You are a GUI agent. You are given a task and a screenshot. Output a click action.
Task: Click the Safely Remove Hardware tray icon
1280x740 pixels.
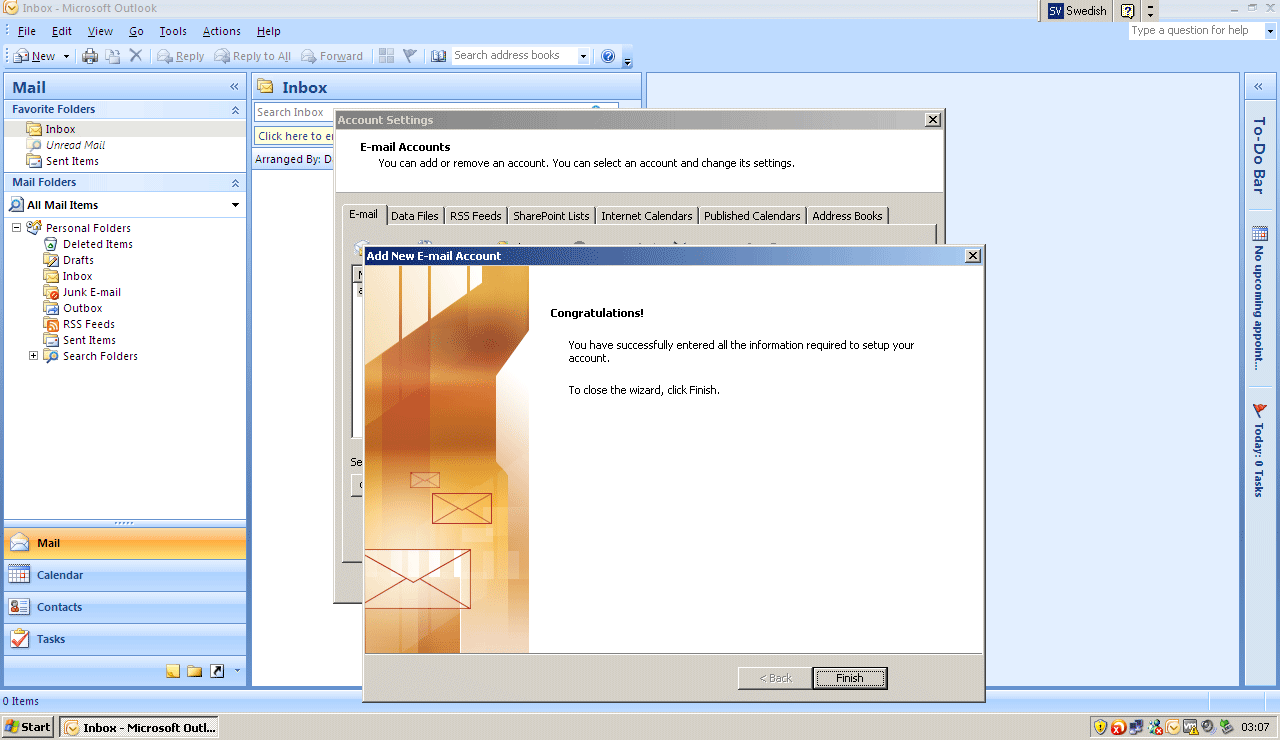pos(1226,727)
